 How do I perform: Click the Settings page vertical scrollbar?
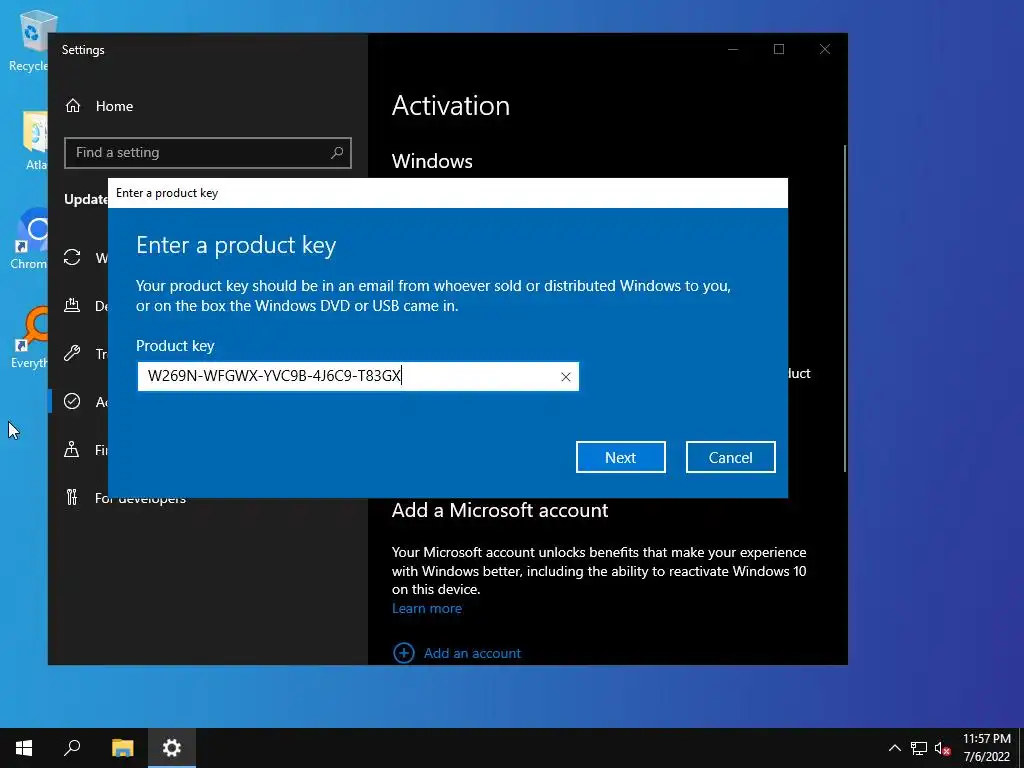pyautogui.click(x=845, y=307)
